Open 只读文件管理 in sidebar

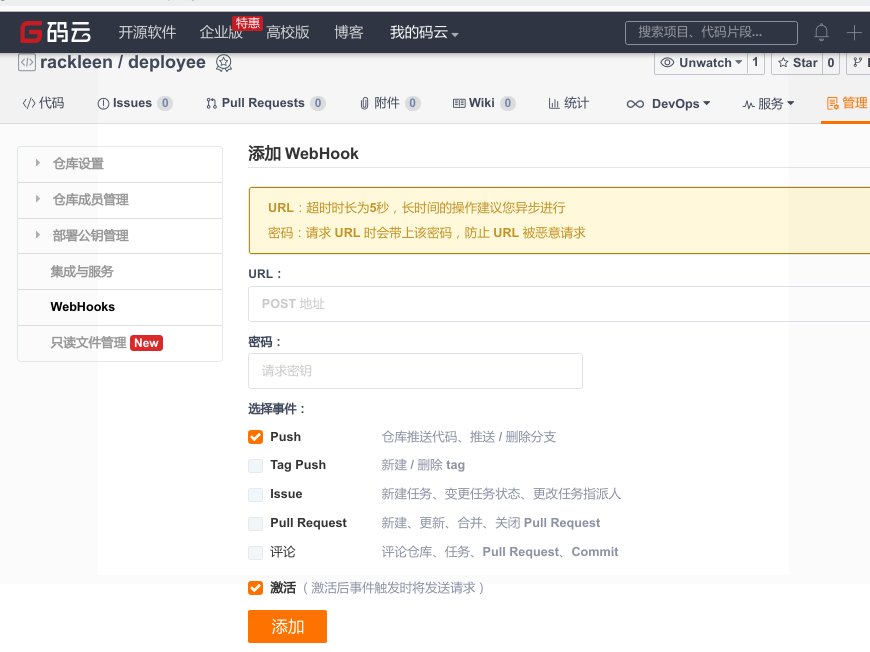[x=89, y=343]
